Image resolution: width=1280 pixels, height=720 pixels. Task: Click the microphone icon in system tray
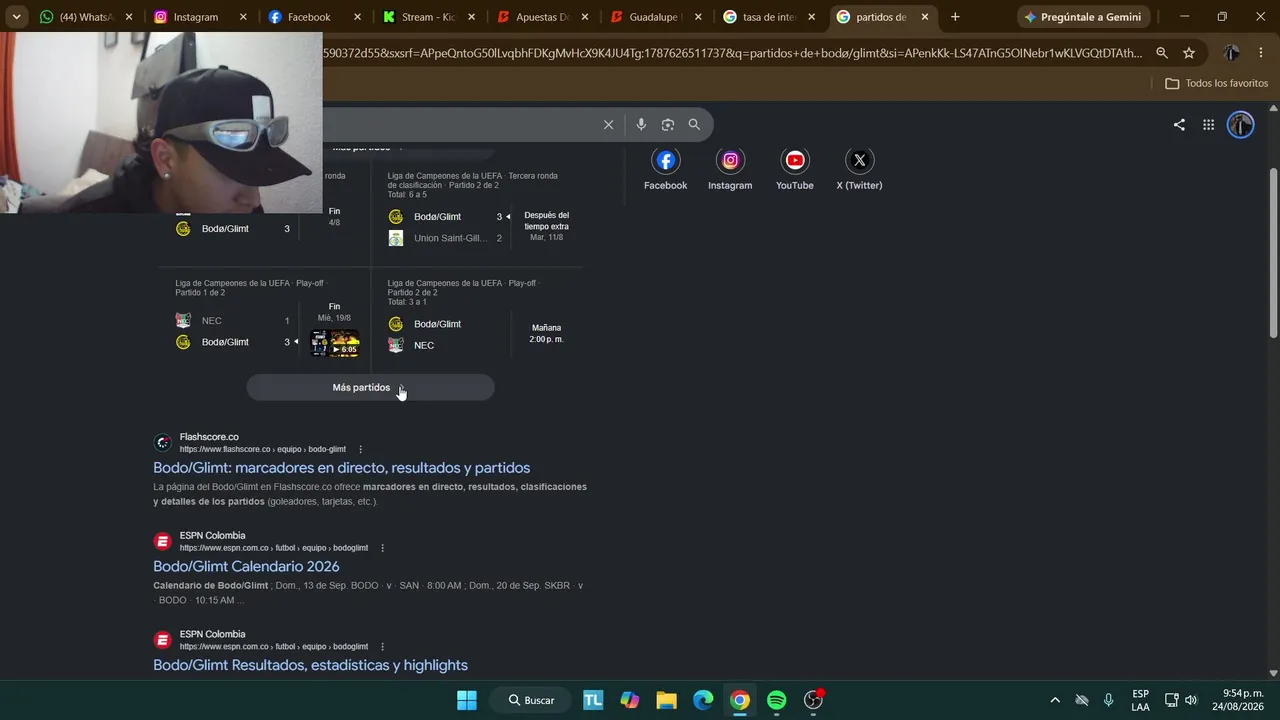(x=1108, y=700)
